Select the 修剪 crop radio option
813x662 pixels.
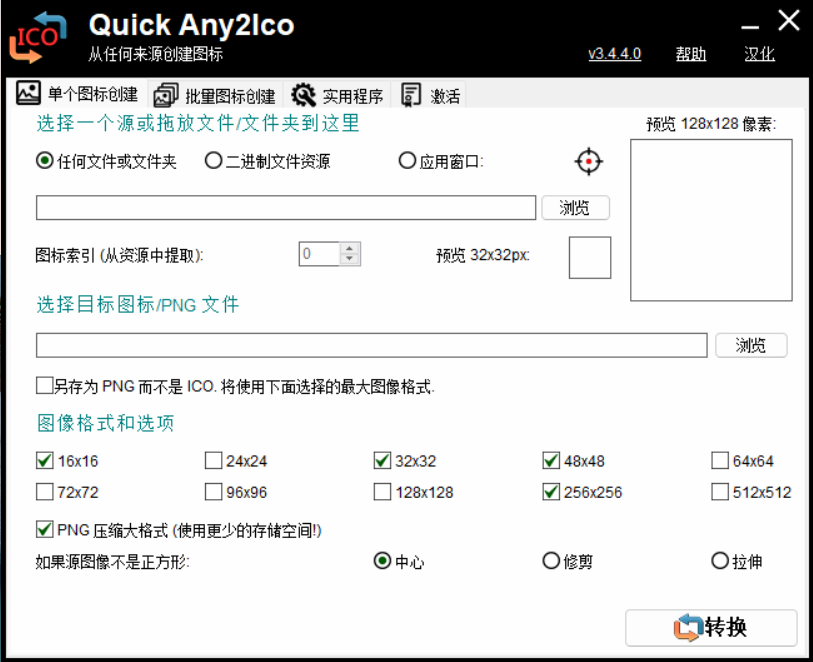[x=551, y=560]
